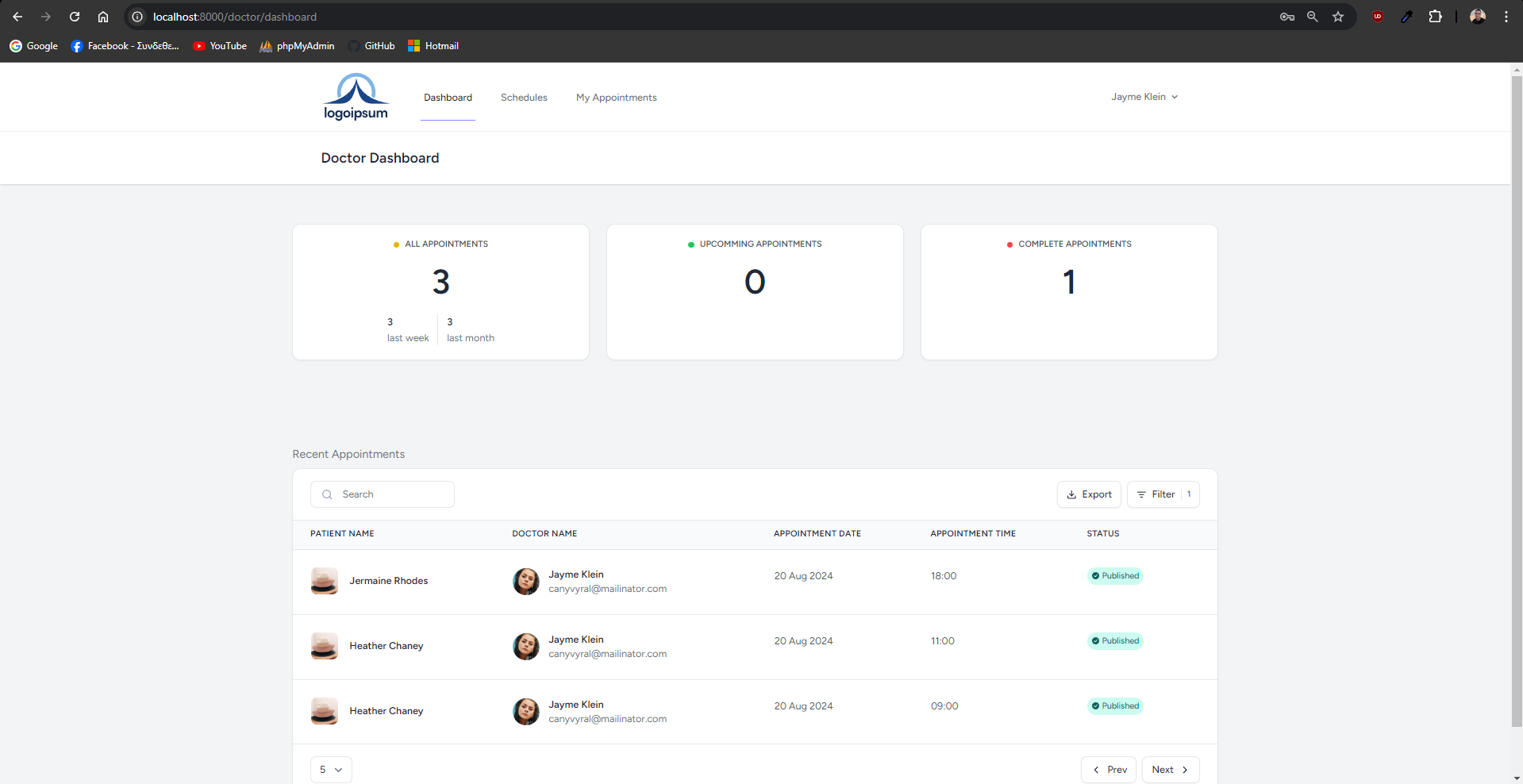This screenshot has height=784, width=1523.
Task: Reload the page with browser refresh icon
Action: coord(75,17)
